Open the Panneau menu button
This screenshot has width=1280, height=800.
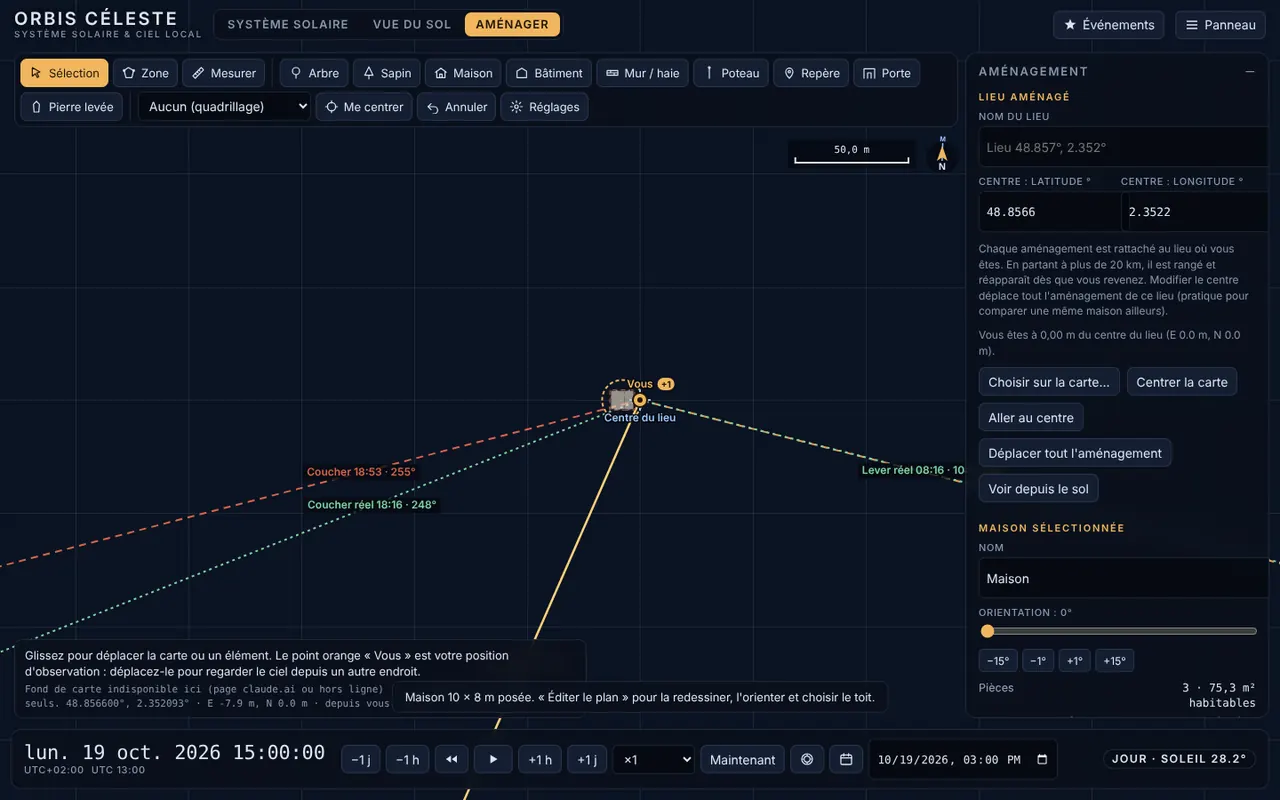(x=1221, y=25)
